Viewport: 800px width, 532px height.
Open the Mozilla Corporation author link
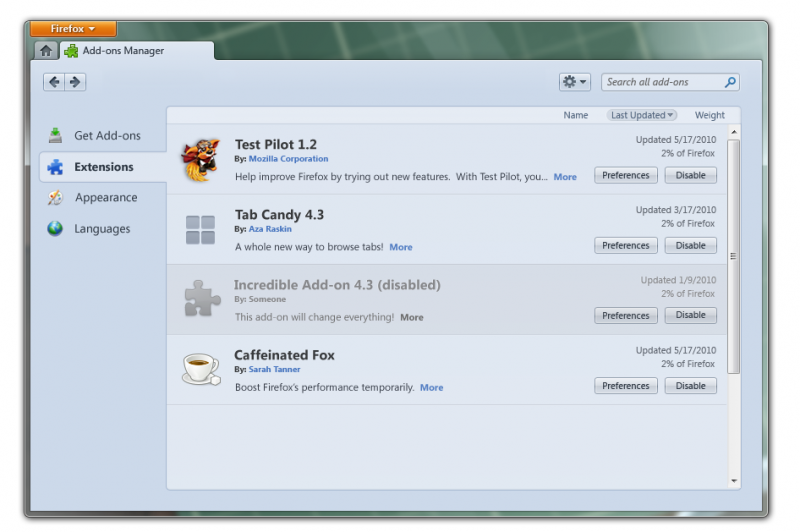[288, 159]
